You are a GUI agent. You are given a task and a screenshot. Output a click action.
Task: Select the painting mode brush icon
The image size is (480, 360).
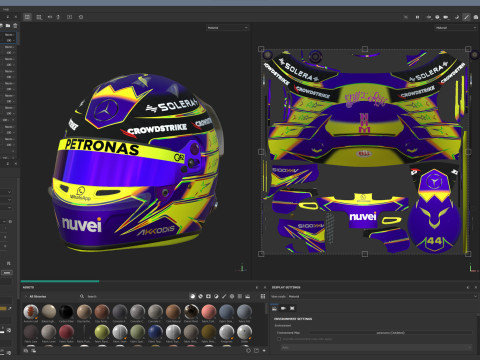[x=466, y=17]
